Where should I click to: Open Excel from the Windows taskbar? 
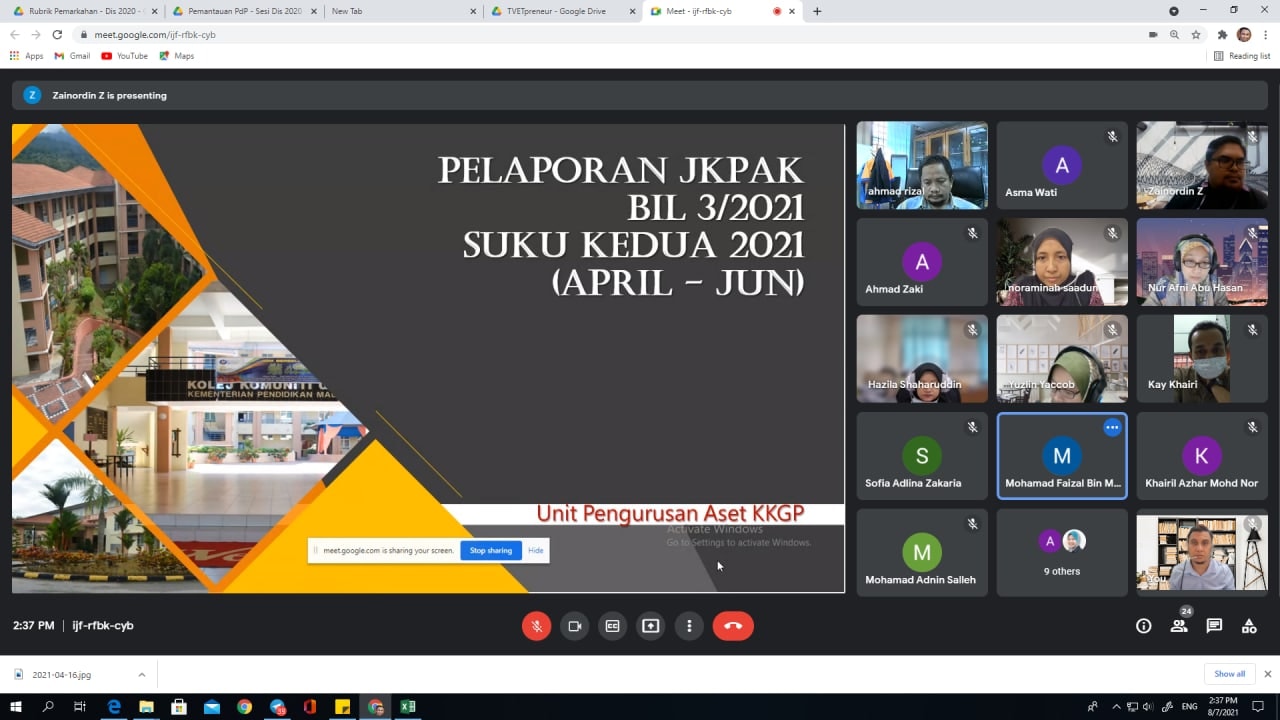[408, 707]
